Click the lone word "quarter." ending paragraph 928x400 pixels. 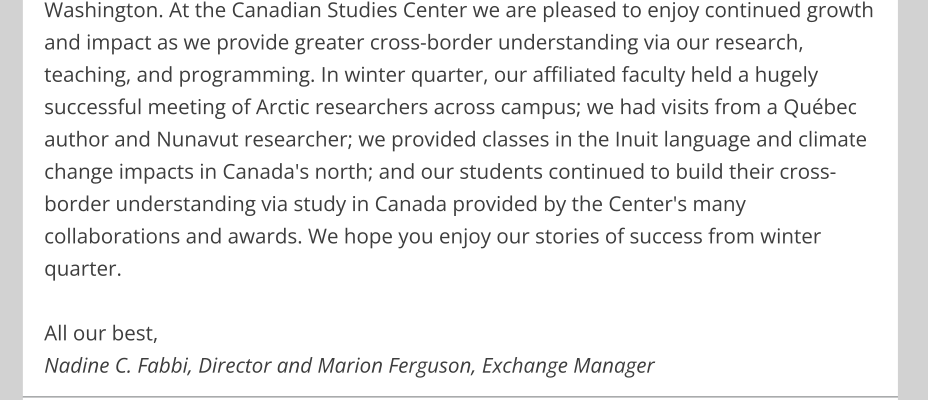(x=83, y=269)
